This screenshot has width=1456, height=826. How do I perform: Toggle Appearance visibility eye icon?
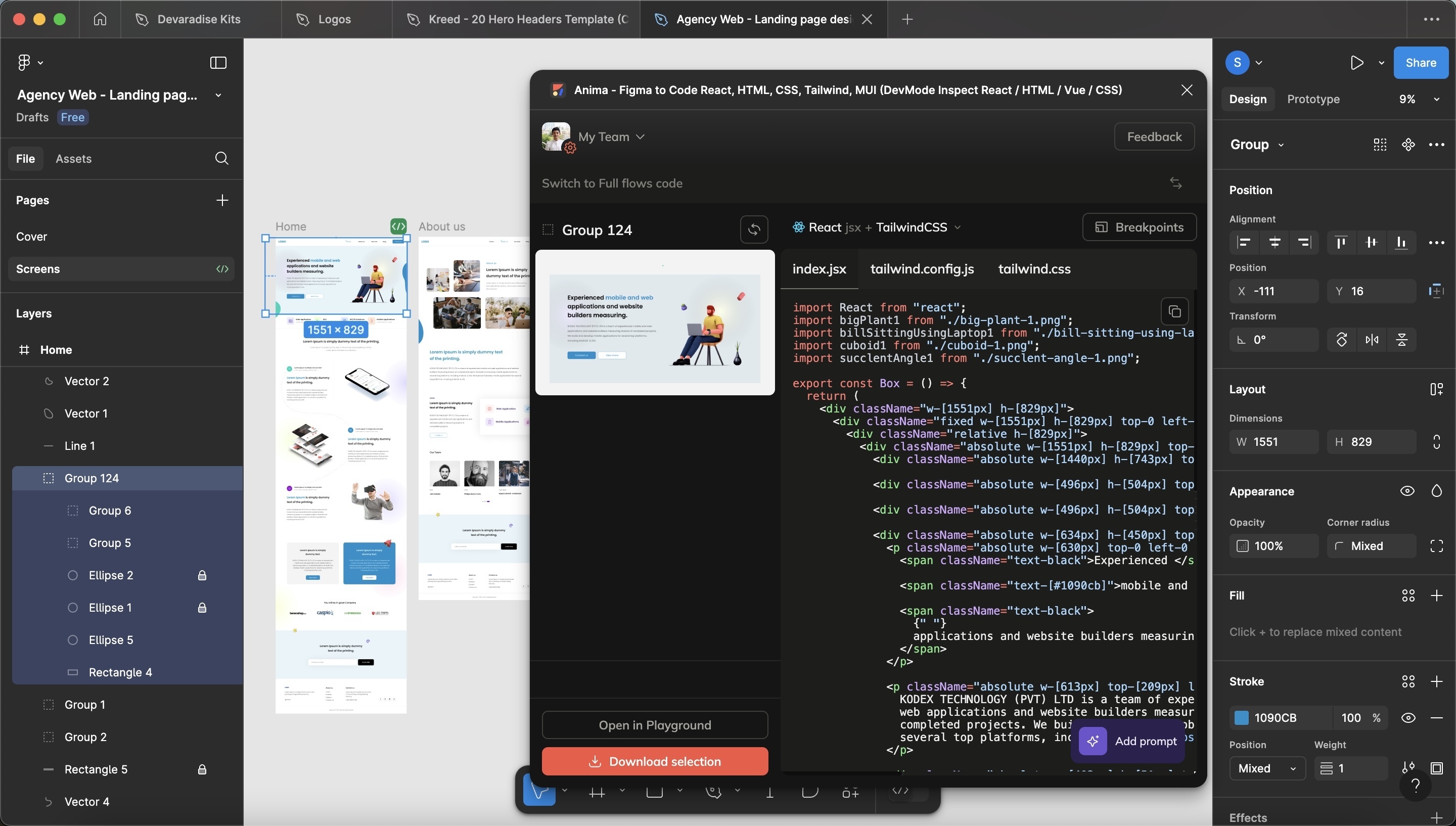point(1407,491)
